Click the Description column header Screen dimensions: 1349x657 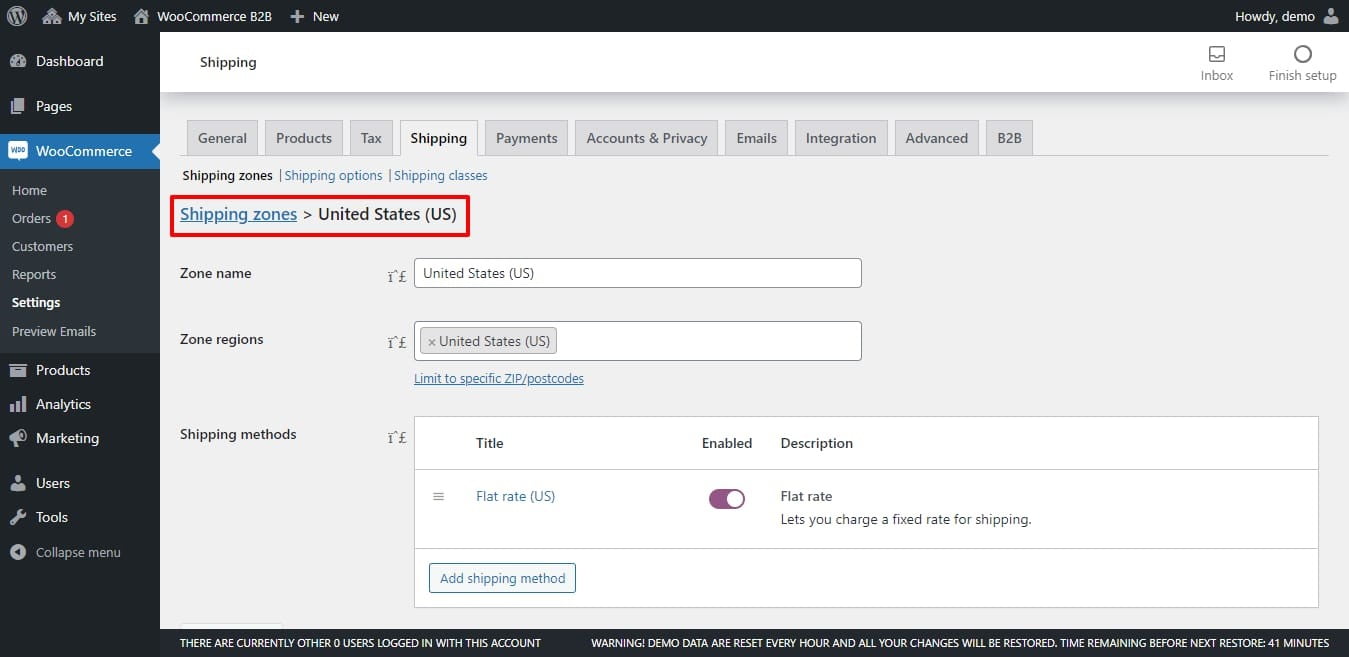pyautogui.click(x=817, y=443)
